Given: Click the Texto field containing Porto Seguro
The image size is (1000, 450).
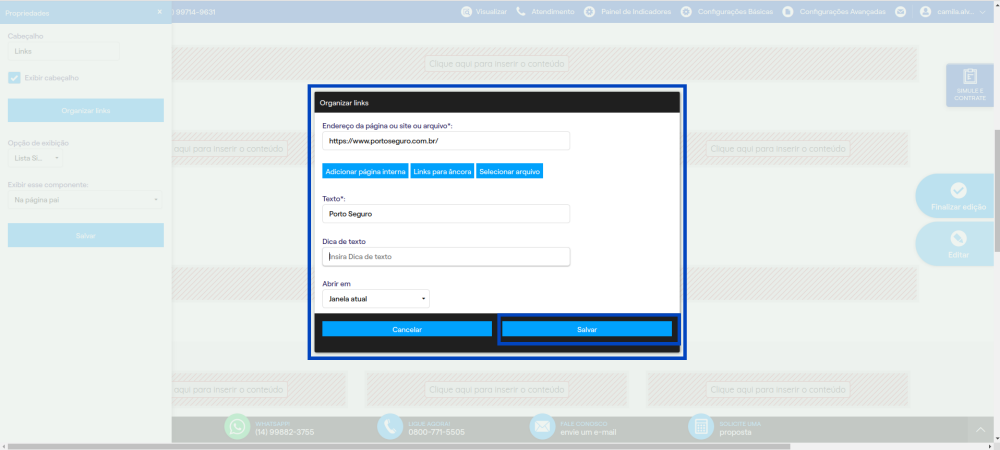Looking at the screenshot, I should point(446,214).
